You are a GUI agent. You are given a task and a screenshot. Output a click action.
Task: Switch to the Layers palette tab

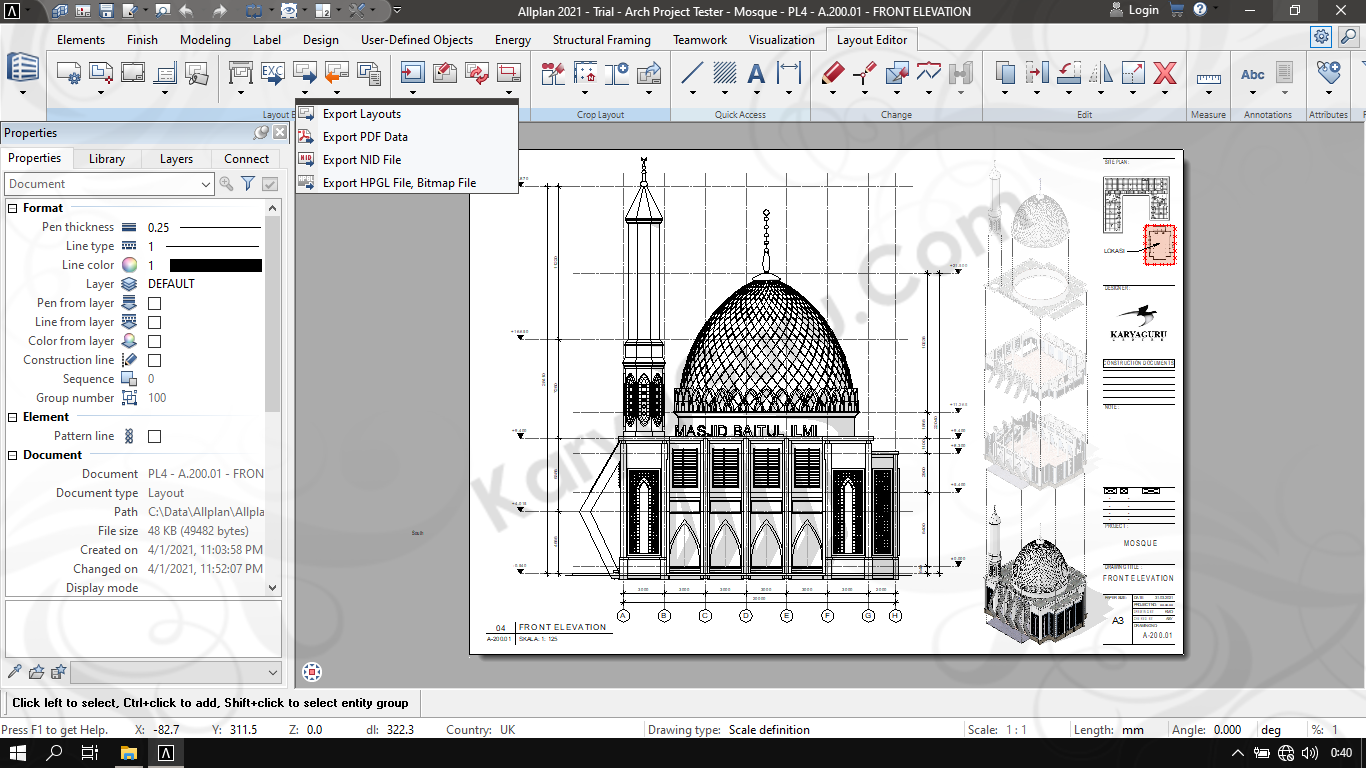pos(176,159)
